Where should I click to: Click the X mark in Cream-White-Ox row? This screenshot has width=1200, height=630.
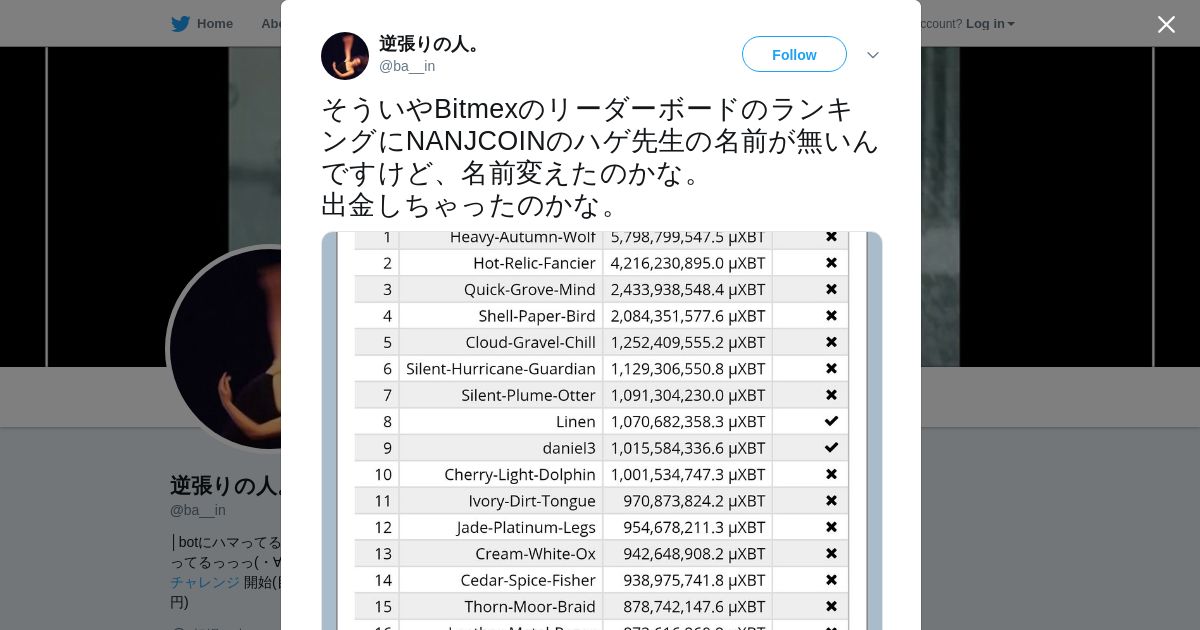(831, 553)
